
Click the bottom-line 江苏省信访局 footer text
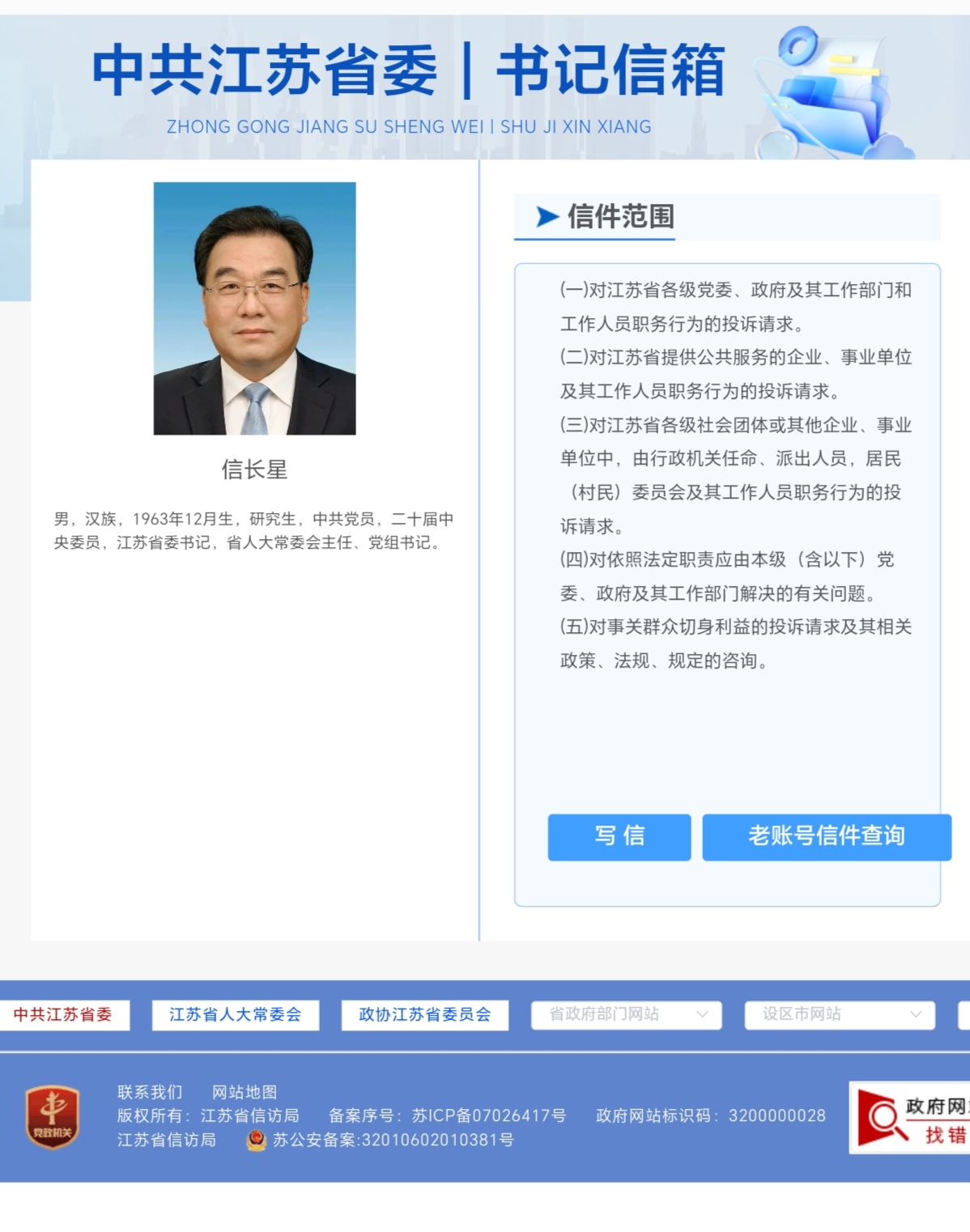(x=167, y=1140)
